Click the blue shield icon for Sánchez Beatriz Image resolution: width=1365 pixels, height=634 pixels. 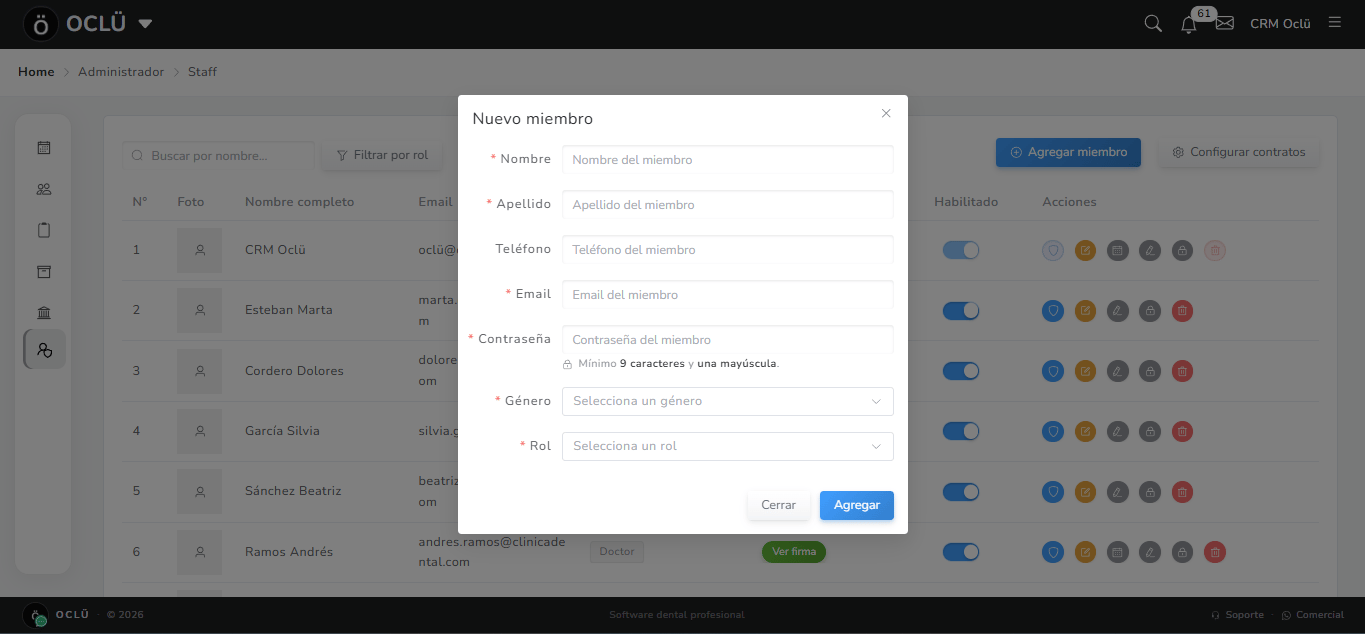coord(1052,492)
